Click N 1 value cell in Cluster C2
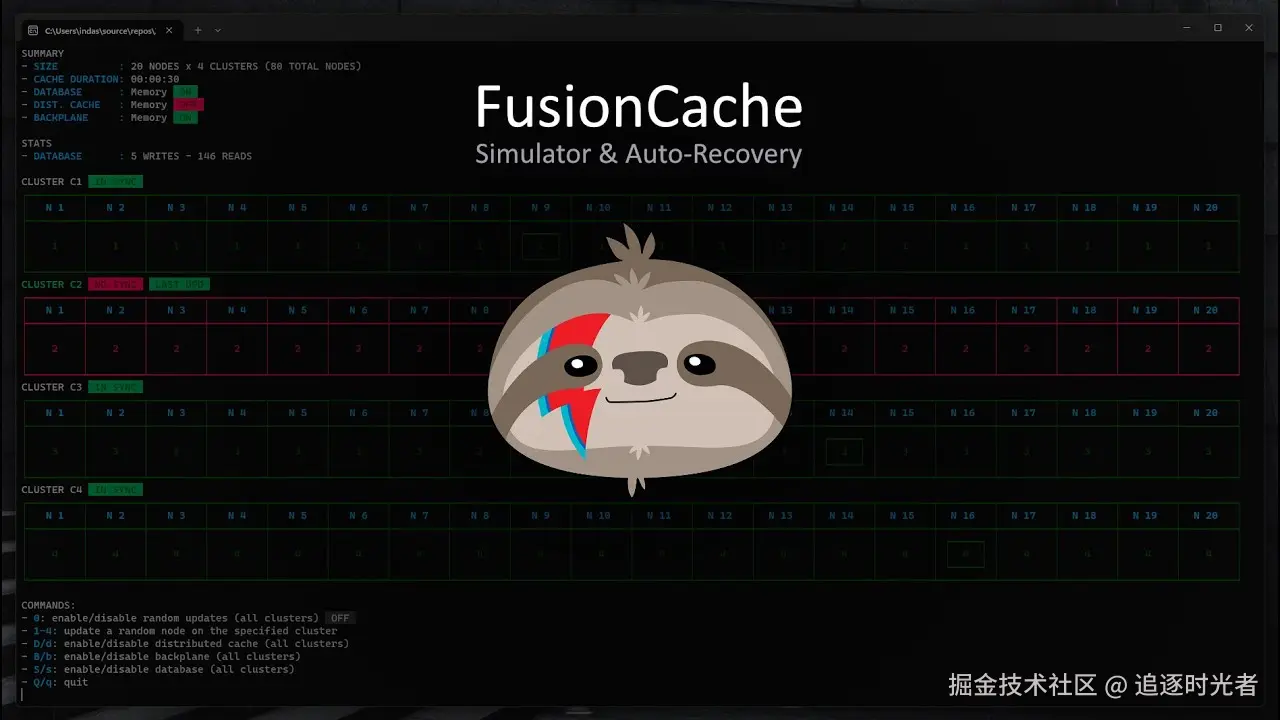 click(55, 349)
